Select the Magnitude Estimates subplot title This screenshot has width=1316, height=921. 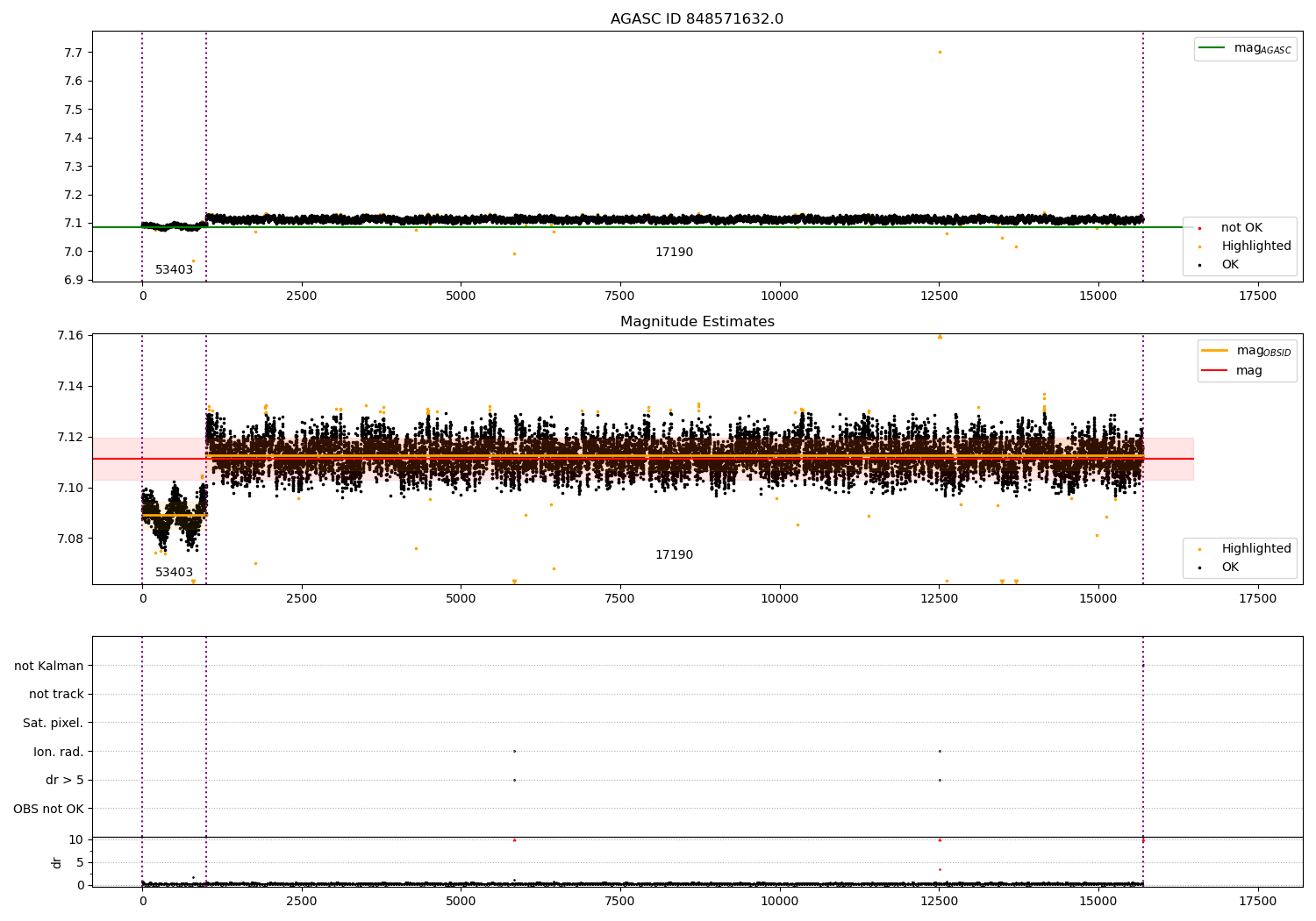point(697,322)
